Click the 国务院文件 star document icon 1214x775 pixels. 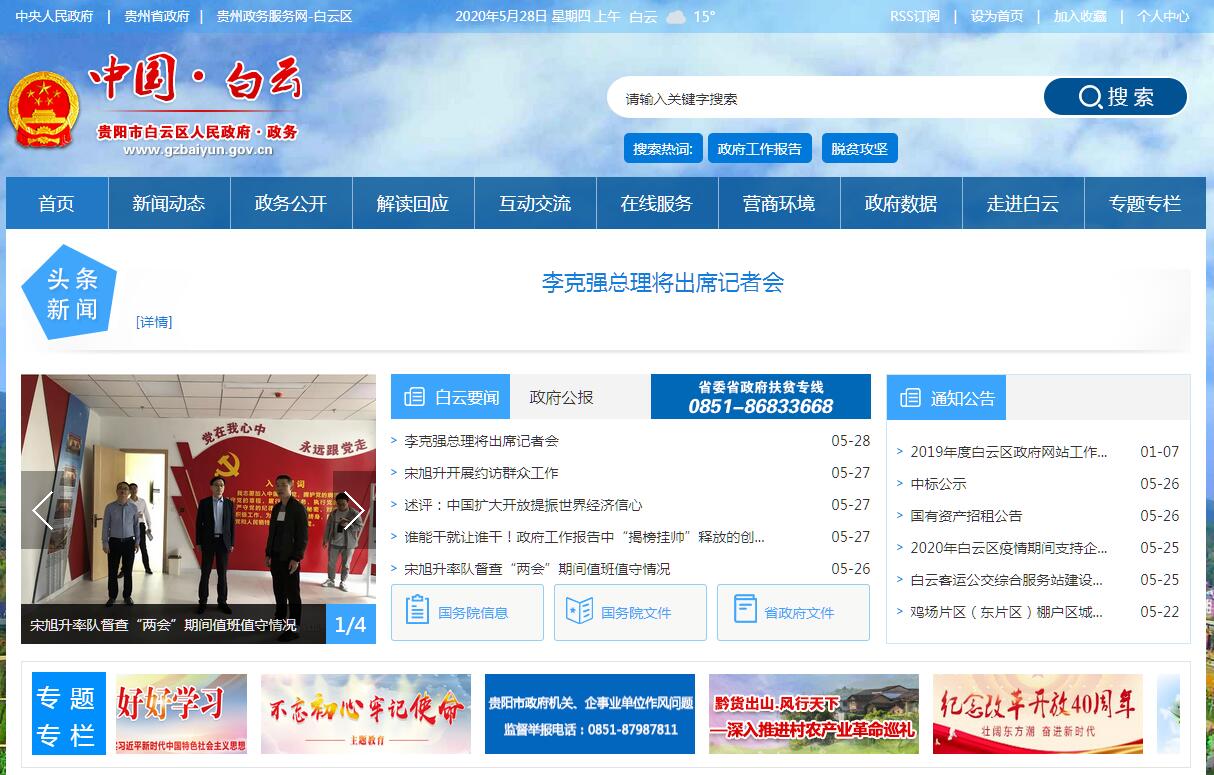tap(580, 610)
